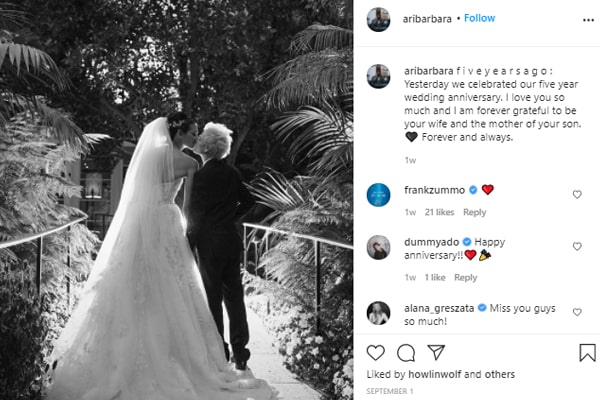Image resolution: width=600 pixels, height=400 pixels.
Task: Click frankzummo's blue avatar
Action: (x=378, y=195)
